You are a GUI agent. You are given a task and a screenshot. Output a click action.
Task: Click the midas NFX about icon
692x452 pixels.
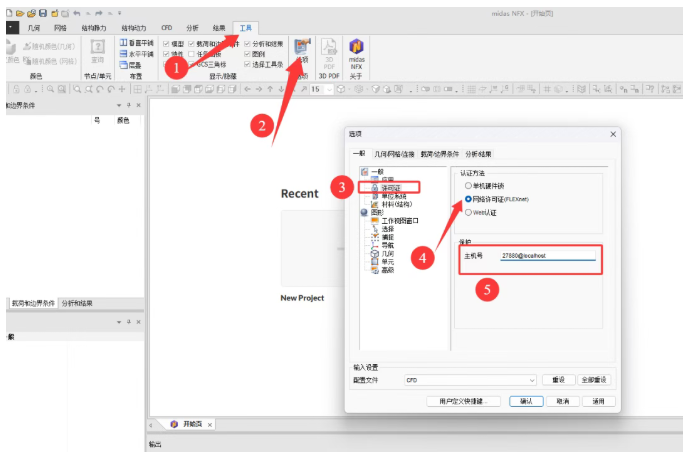tap(356, 52)
